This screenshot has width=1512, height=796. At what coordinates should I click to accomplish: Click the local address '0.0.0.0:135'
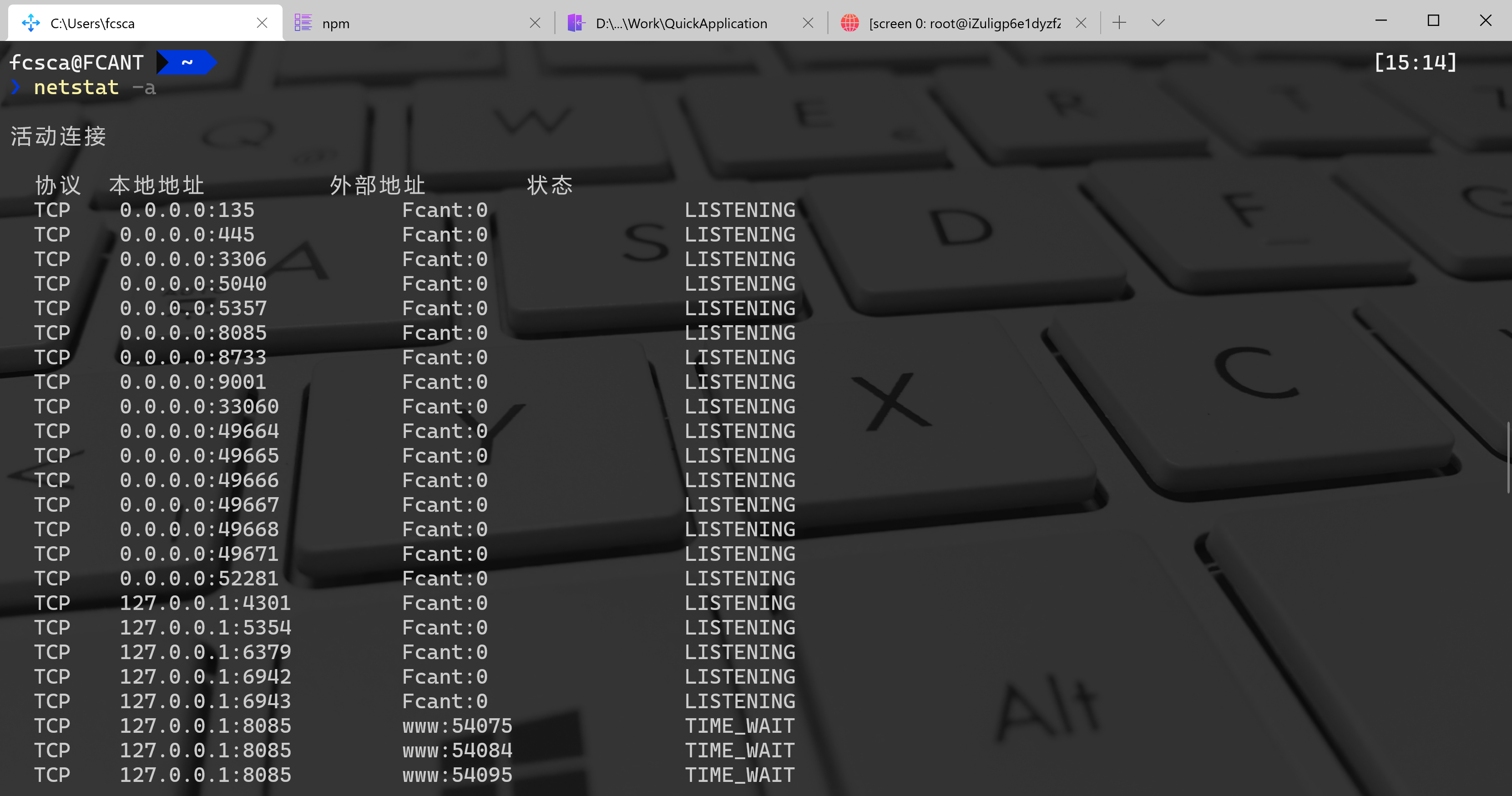point(187,210)
